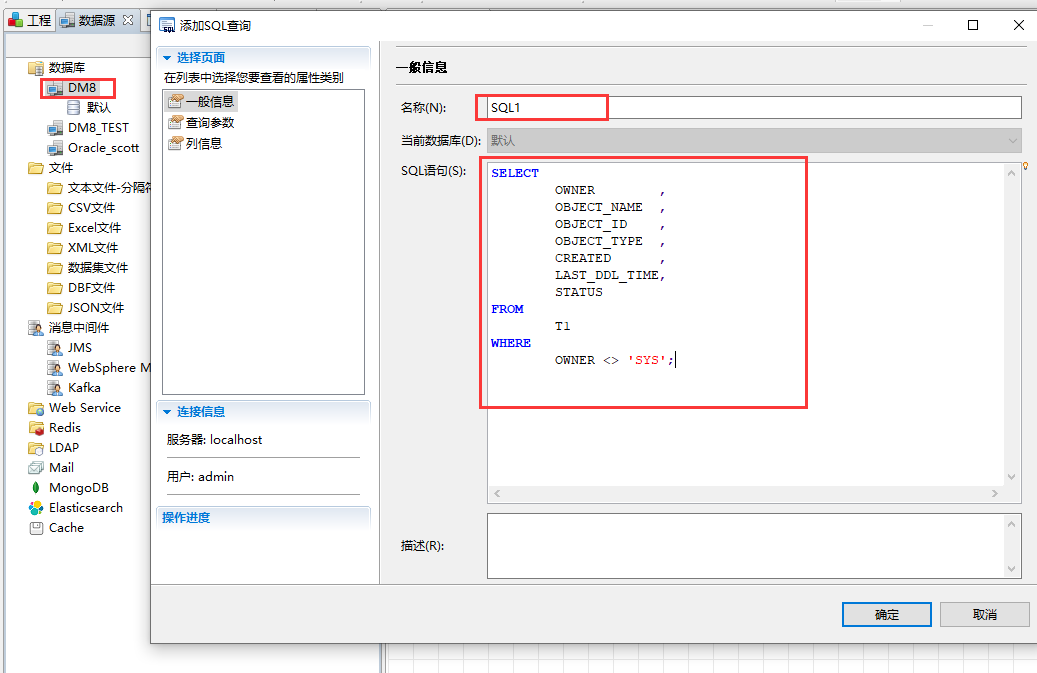The width and height of the screenshot is (1037, 673).
Task: Click the SQL dialog title icon
Action: (167, 25)
